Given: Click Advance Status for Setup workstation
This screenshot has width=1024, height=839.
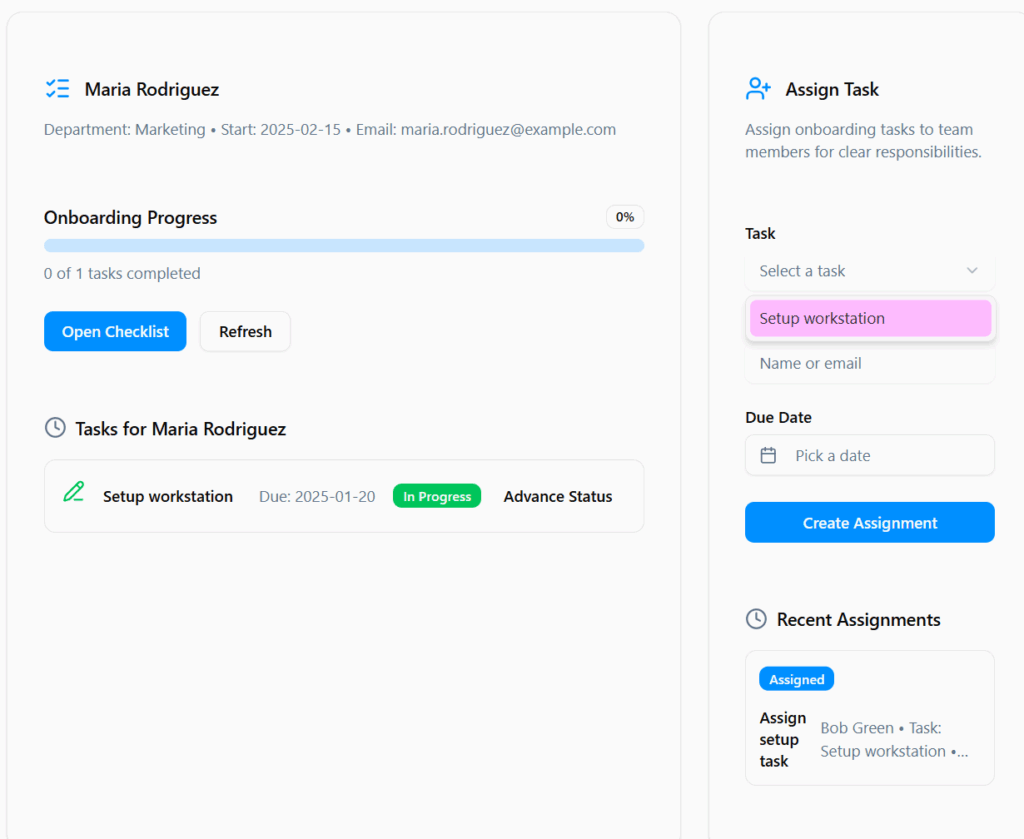Looking at the screenshot, I should (x=558, y=496).
